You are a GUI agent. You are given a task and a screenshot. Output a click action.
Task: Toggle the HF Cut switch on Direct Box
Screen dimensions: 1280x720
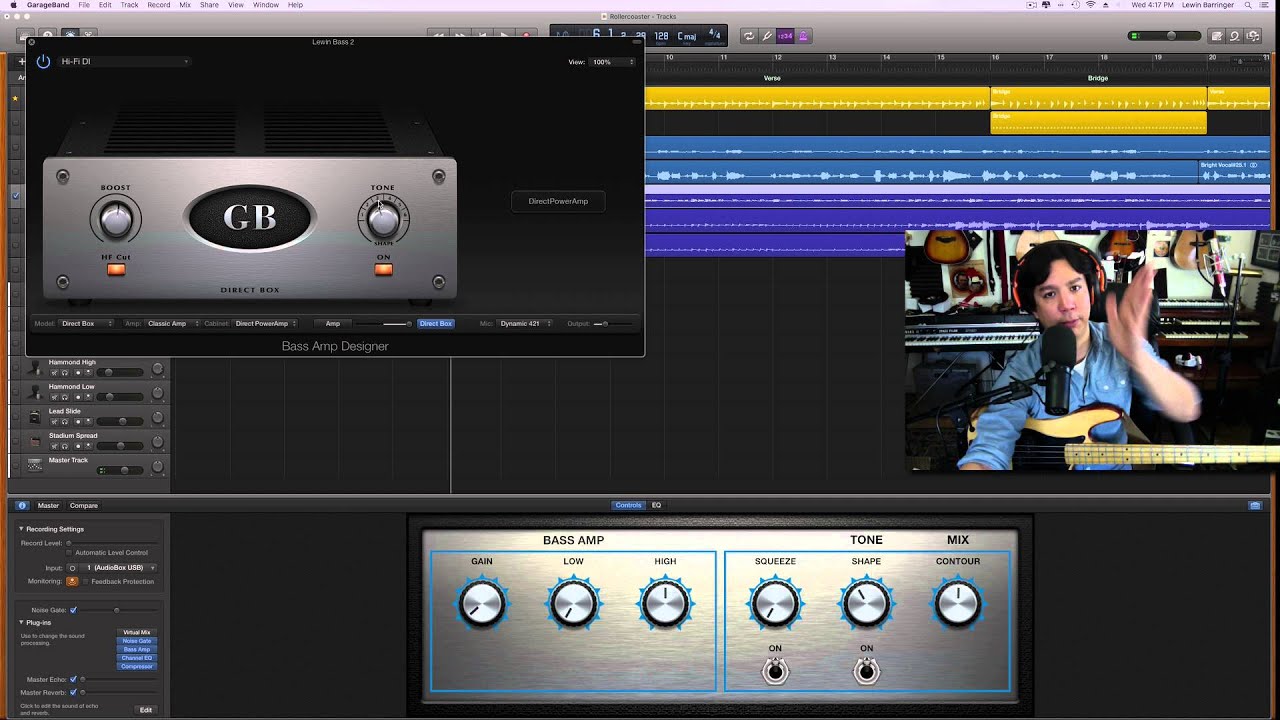tap(116, 269)
